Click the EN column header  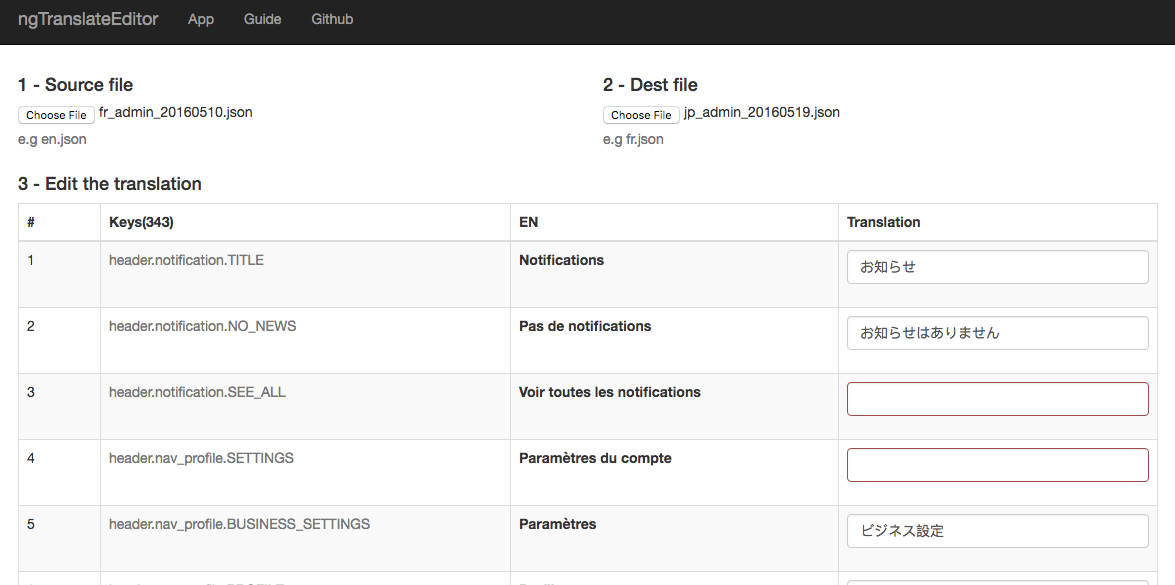point(528,222)
